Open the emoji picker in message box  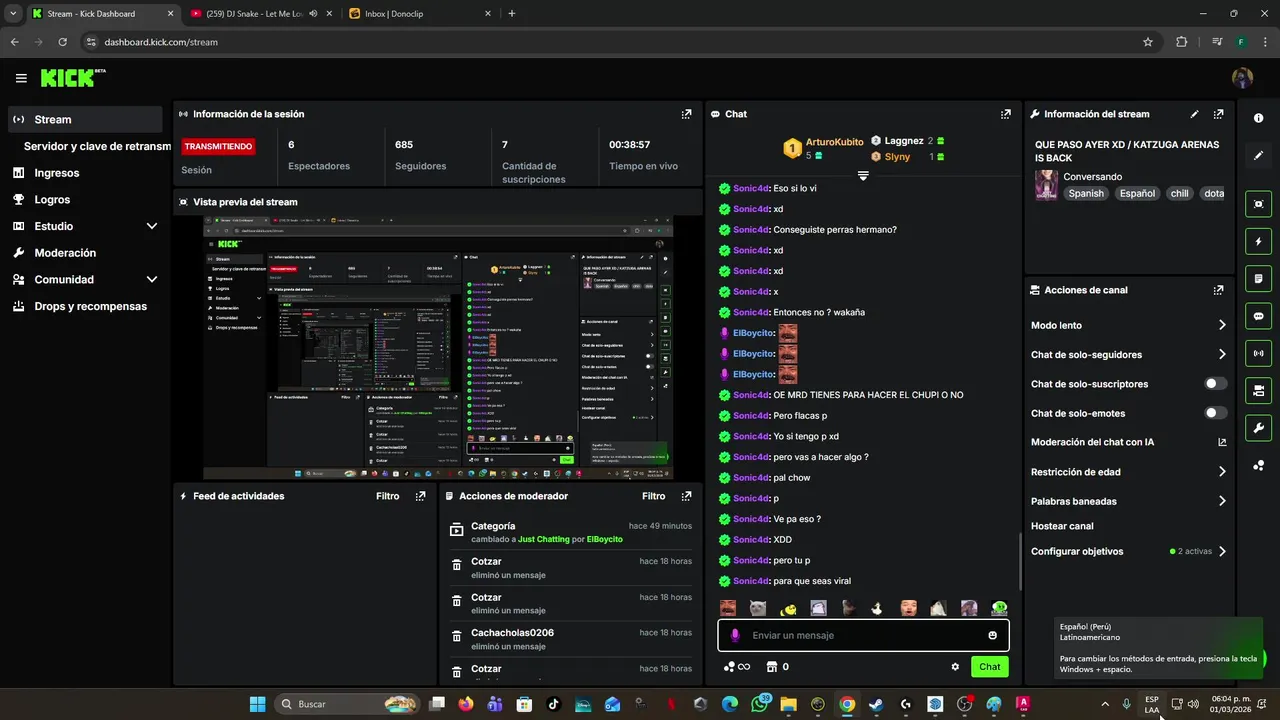tap(992, 635)
